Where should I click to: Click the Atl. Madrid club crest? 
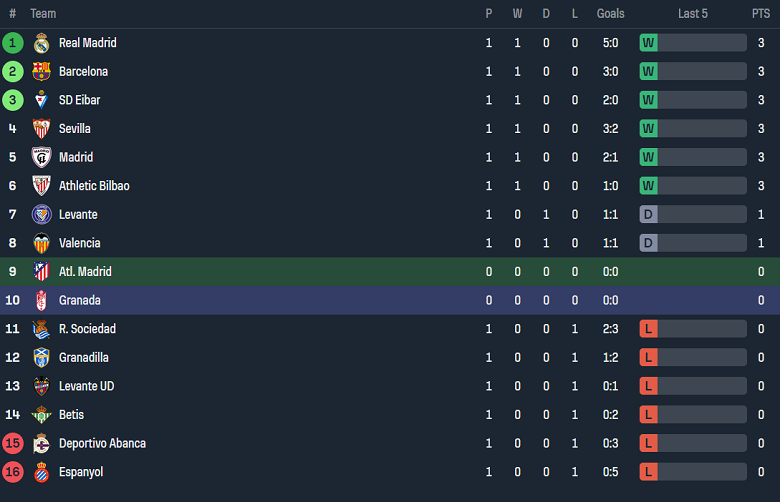pyautogui.click(x=41, y=272)
